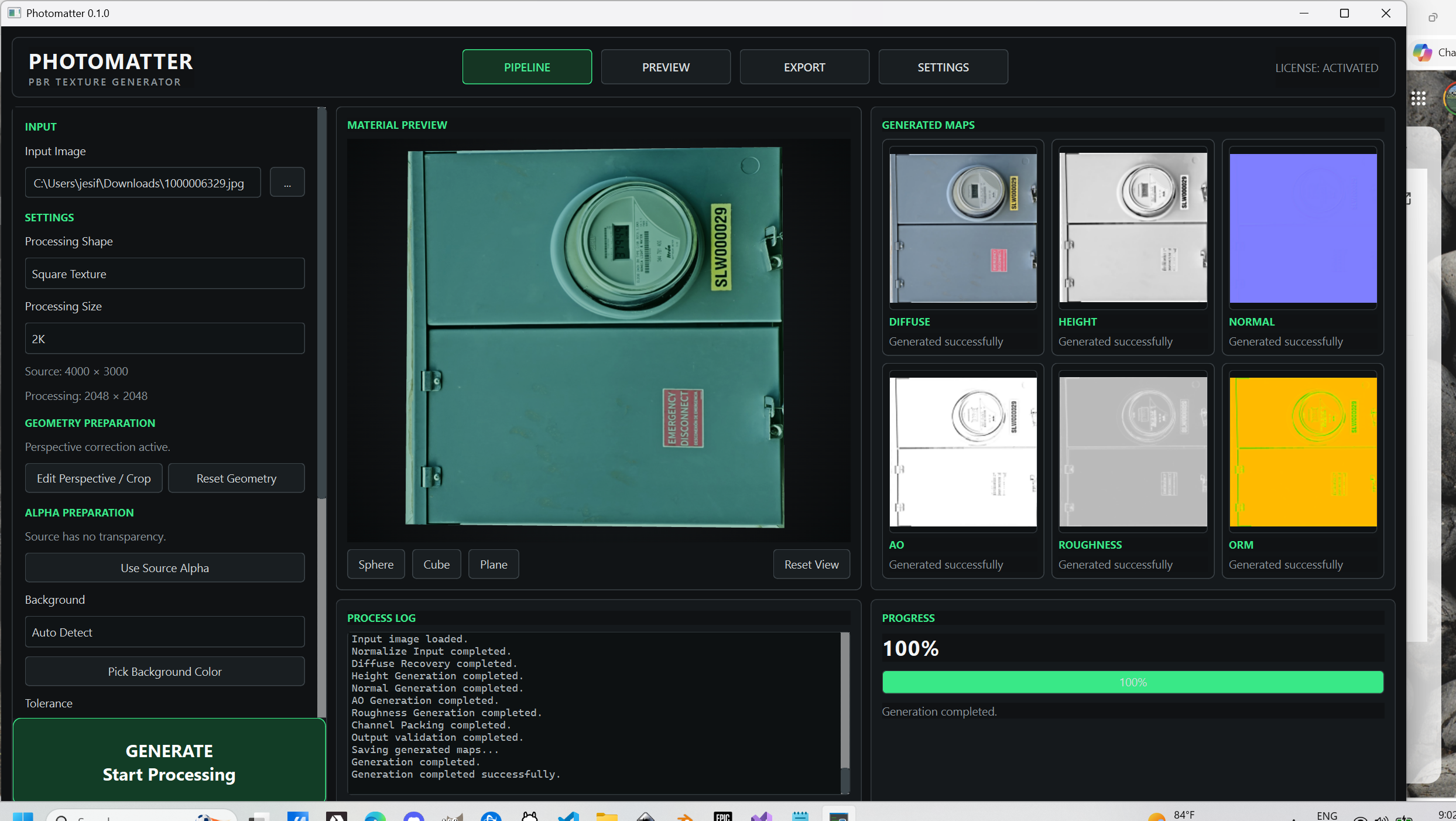The image size is (1456, 821).
Task: Open Epic Games Launcher from taskbar
Action: click(x=722, y=816)
